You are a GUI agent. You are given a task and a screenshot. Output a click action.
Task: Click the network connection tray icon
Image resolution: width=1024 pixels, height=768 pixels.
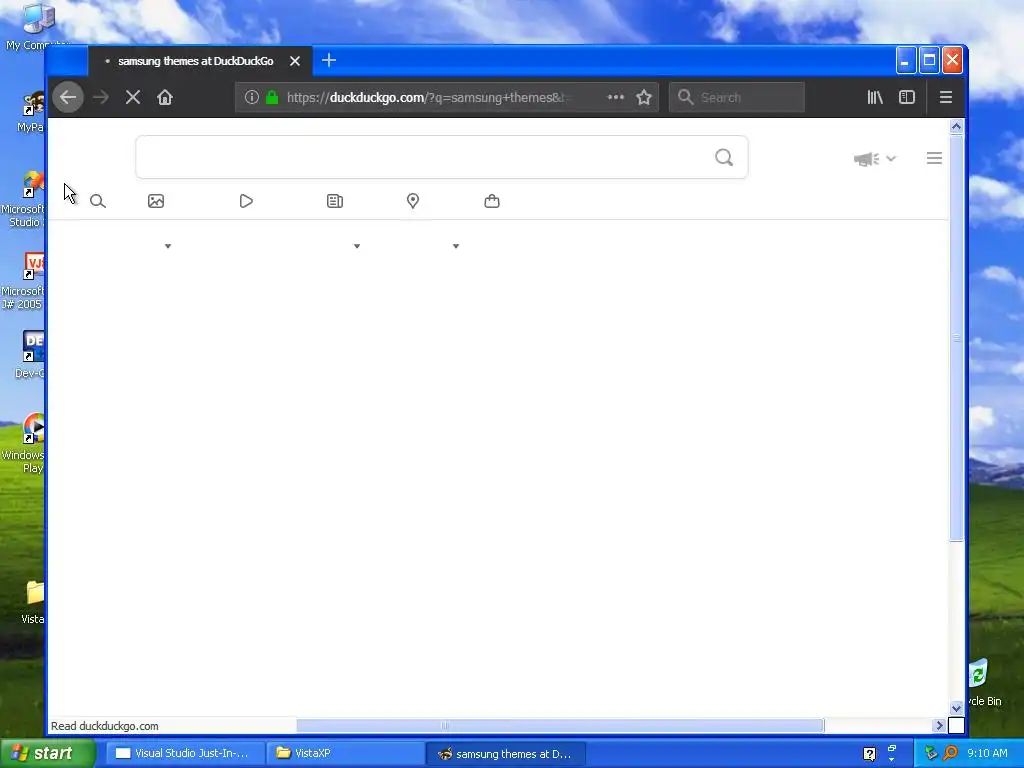coord(931,753)
